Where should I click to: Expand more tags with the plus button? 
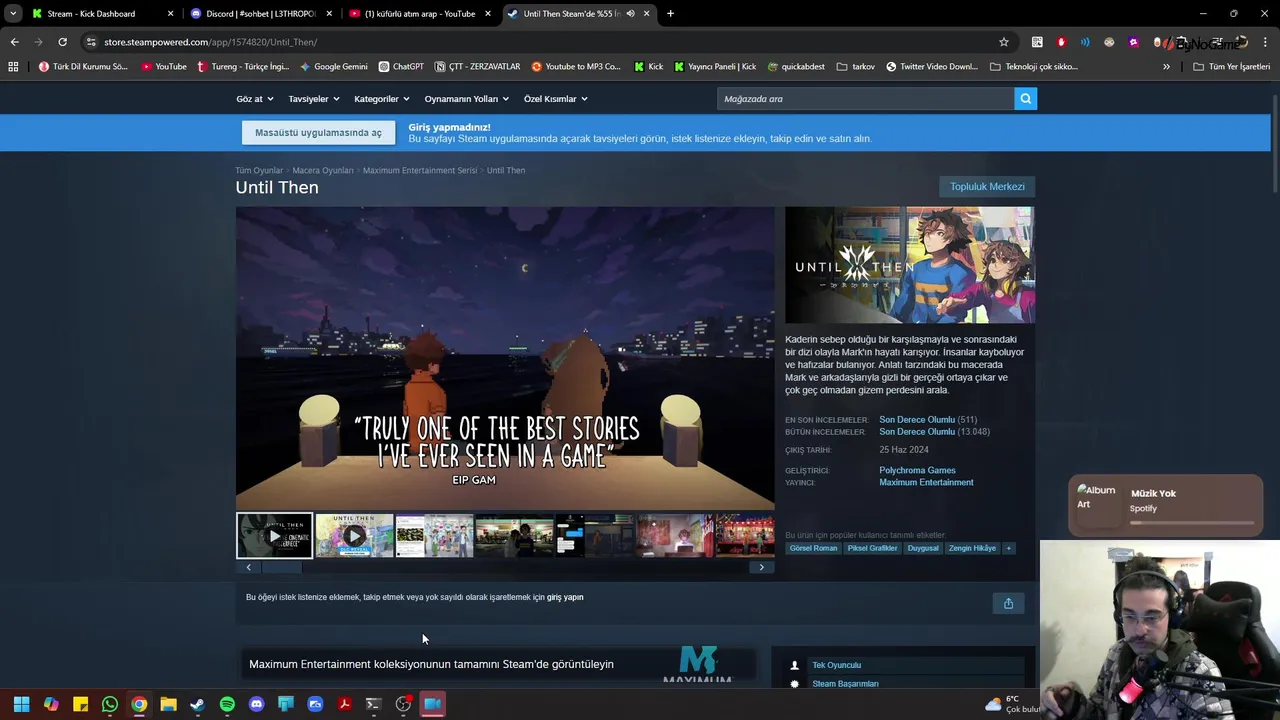1008,548
